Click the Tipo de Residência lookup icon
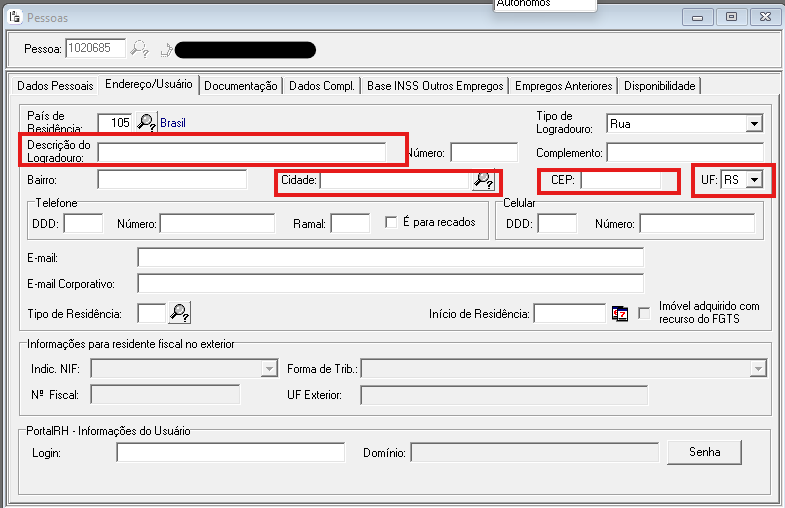The height and width of the screenshot is (508, 785). point(180,313)
